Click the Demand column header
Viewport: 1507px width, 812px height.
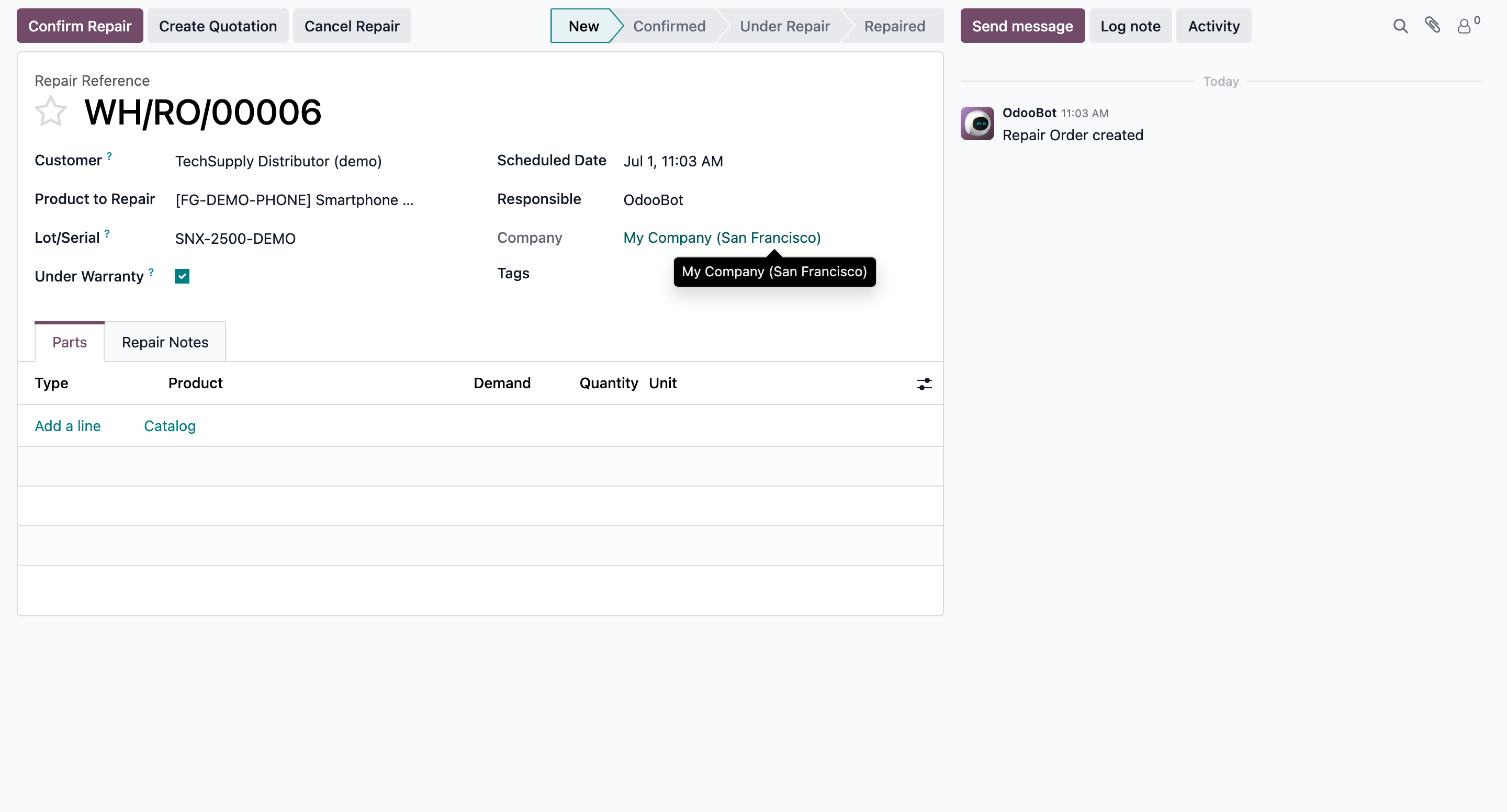[x=502, y=383]
